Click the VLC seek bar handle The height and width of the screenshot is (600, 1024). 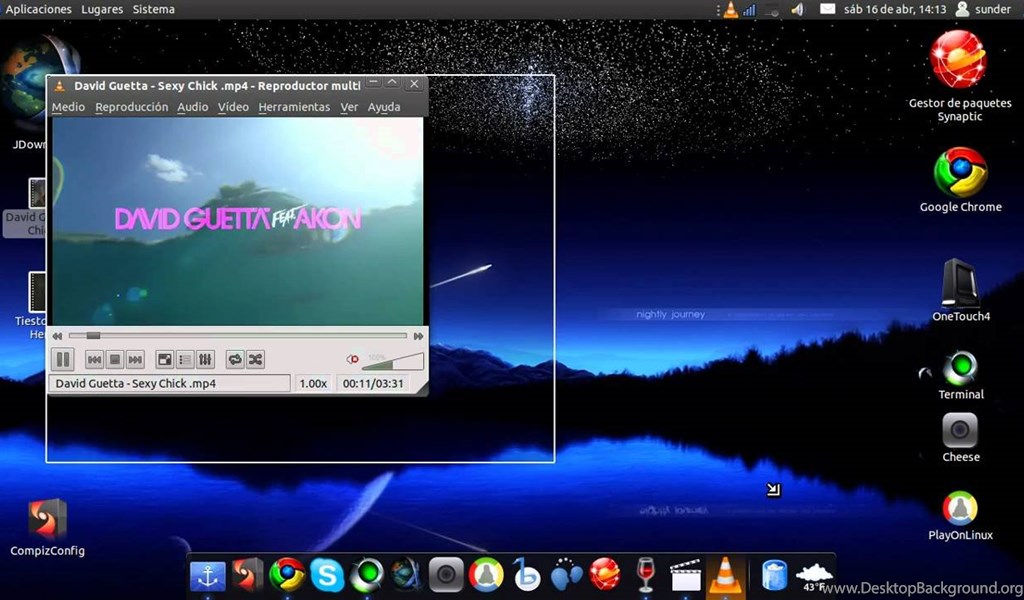[x=93, y=336]
